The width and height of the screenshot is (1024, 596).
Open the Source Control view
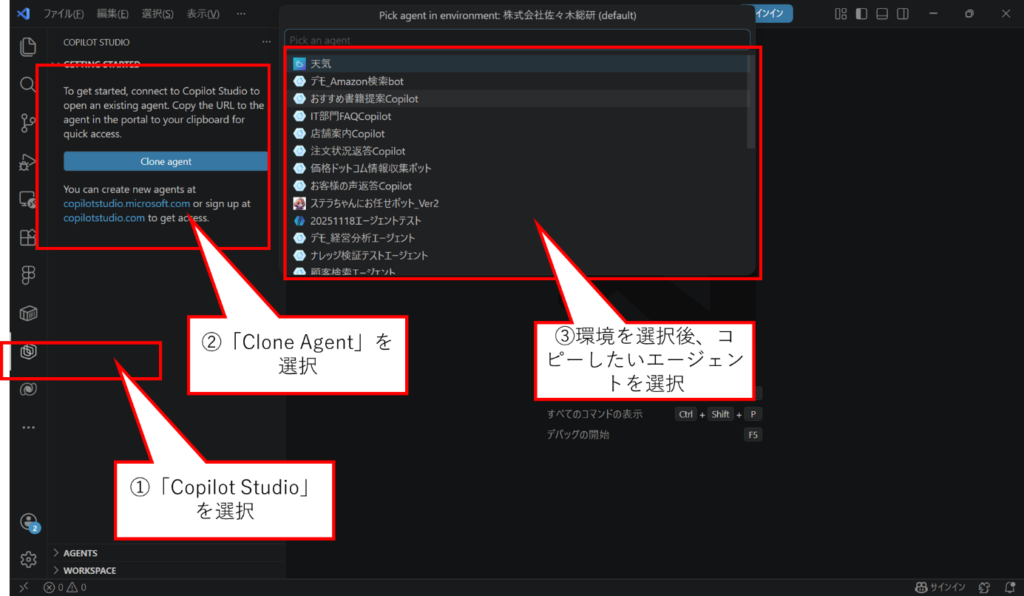[x=28, y=123]
